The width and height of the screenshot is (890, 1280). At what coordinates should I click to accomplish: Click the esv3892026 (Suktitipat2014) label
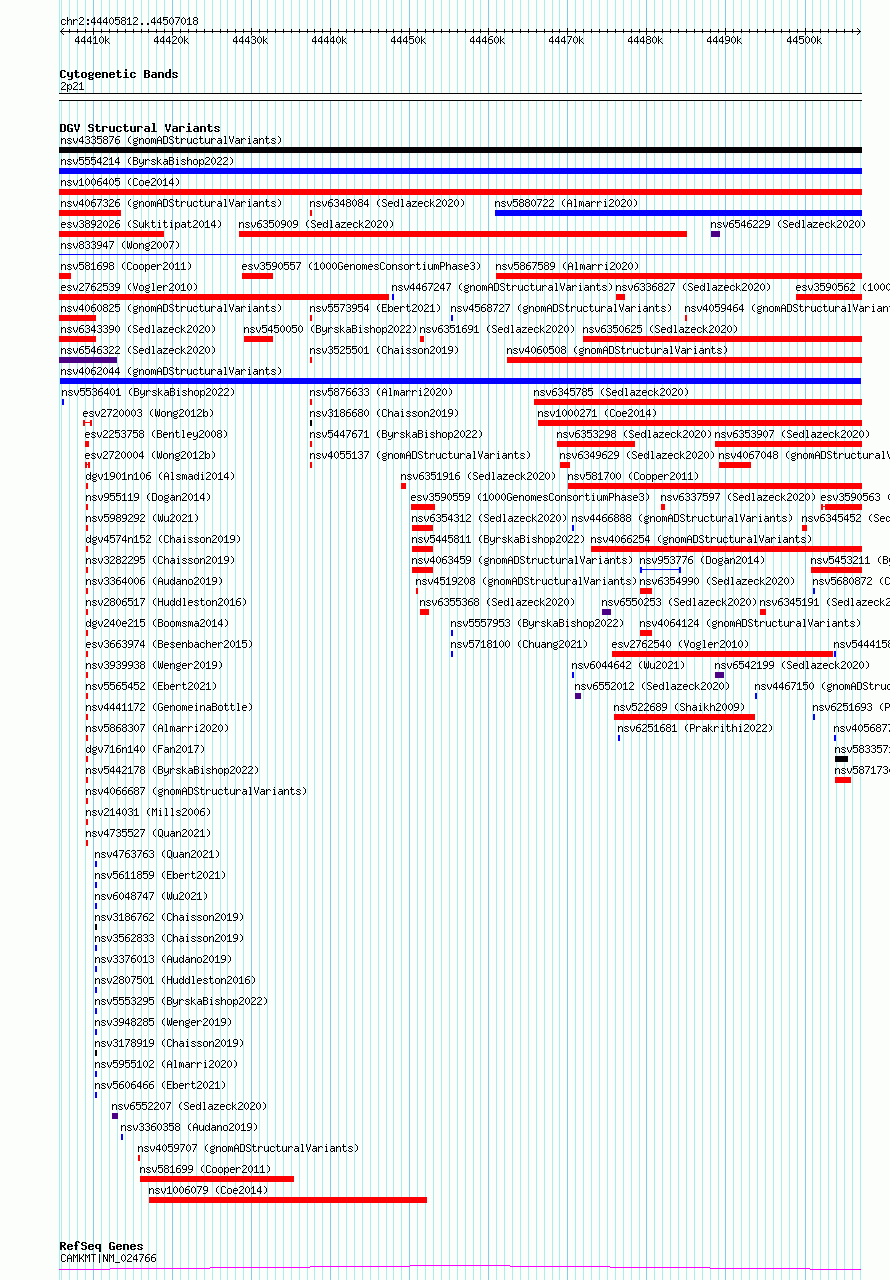[140, 224]
